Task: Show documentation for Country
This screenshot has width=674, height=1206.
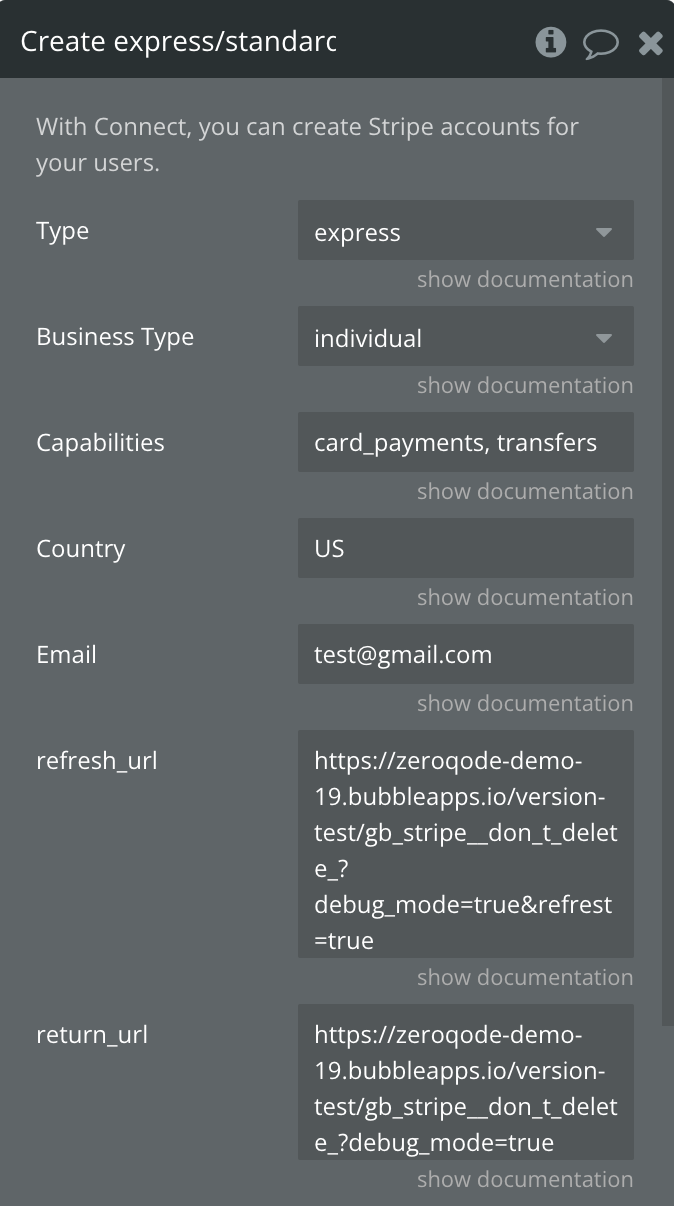Action: (525, 598)
